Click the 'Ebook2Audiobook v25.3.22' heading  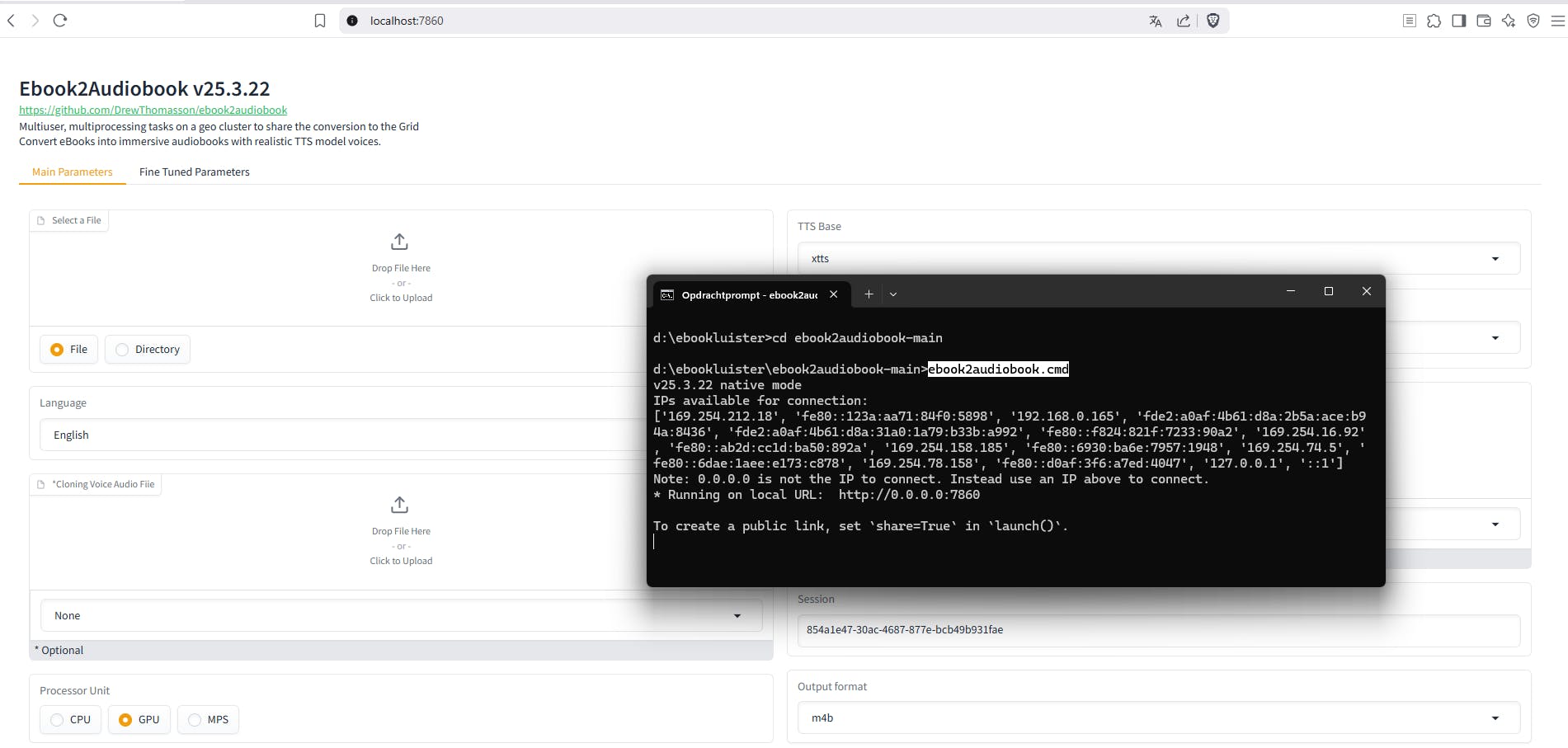(x=144, y=89)
